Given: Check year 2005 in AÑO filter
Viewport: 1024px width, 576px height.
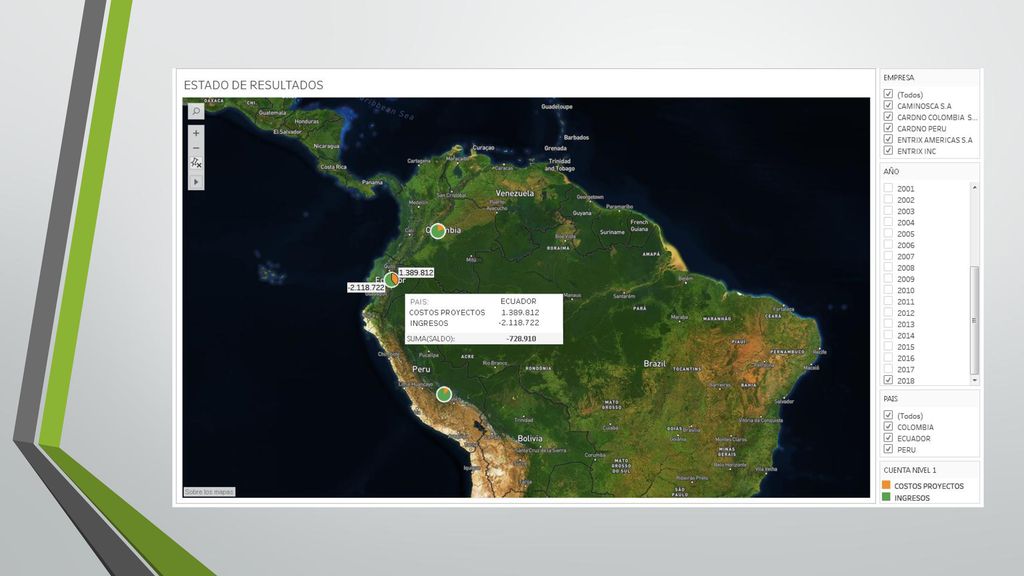Looking at the screenshot, I should [x=888, y=233].
